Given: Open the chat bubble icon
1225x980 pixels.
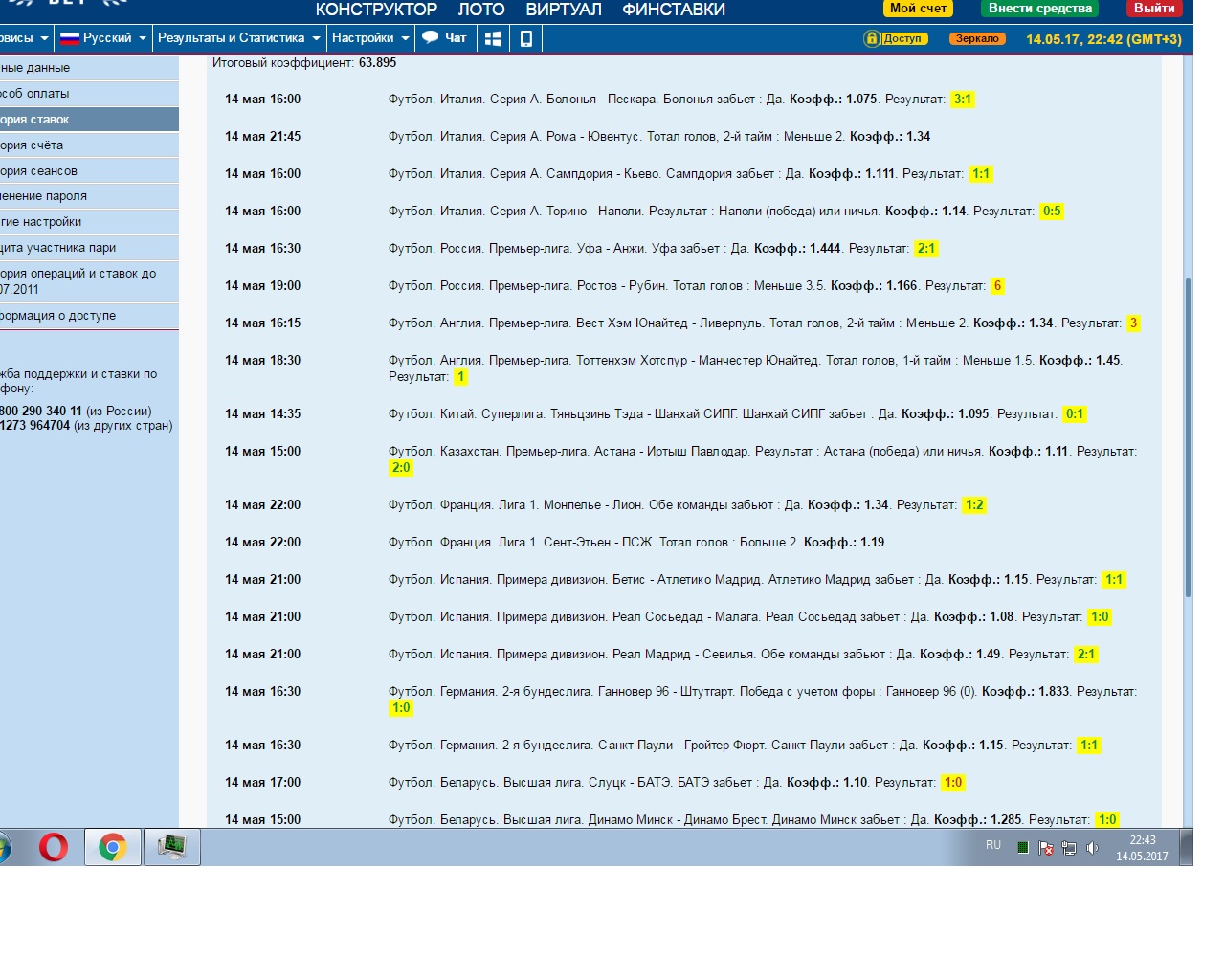Looking at the screenshot, I should click(431, 38).
